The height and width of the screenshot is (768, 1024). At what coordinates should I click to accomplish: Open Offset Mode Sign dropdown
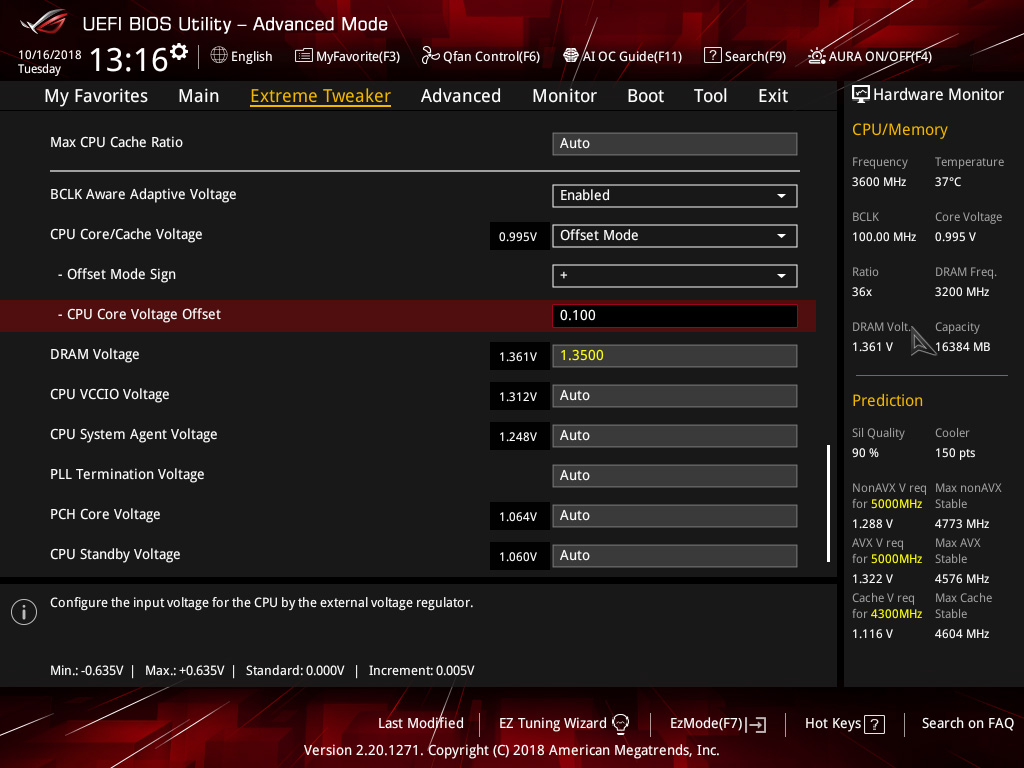pos(675,276)
